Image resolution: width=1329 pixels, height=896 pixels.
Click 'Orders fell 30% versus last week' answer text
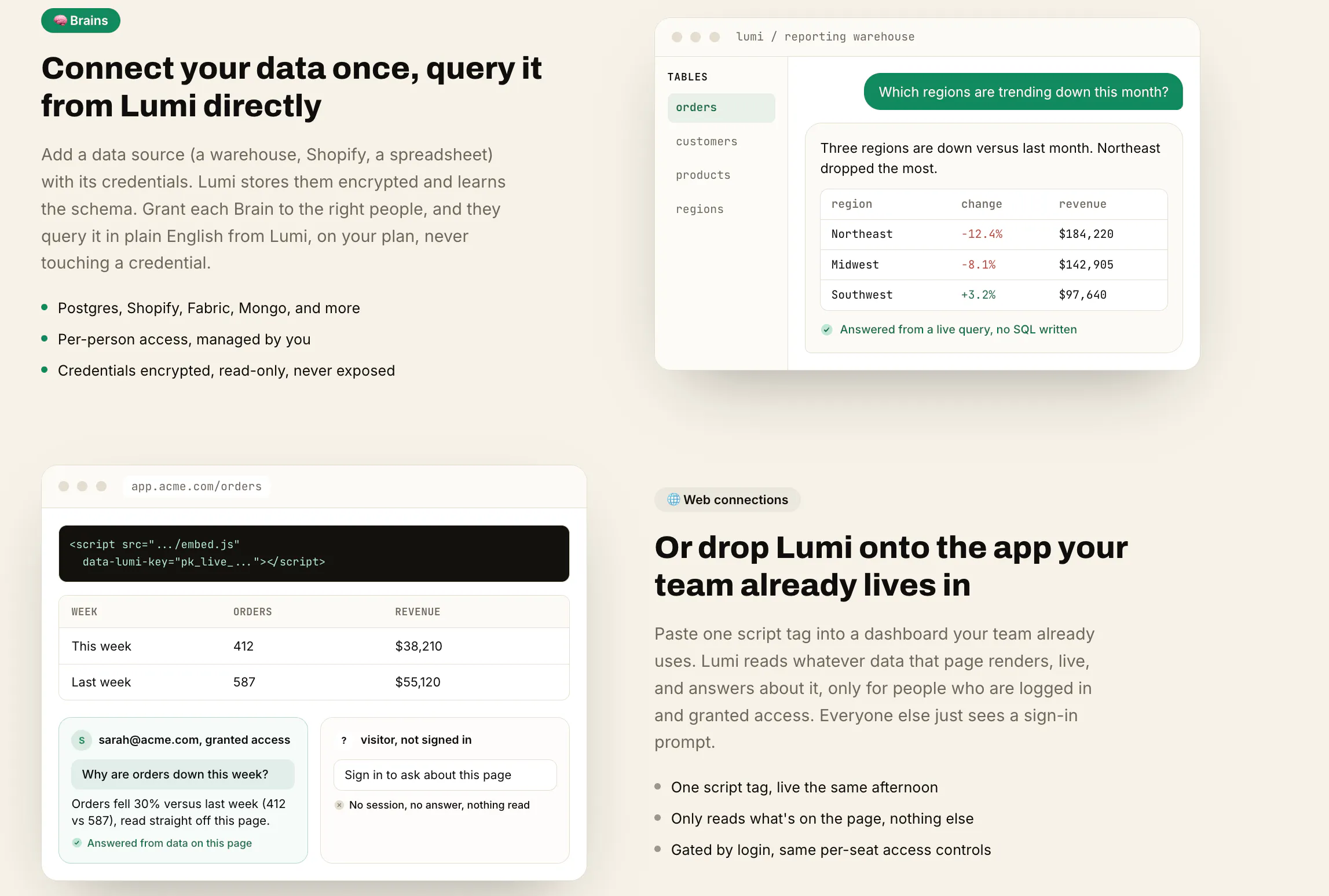coord(178,812)
